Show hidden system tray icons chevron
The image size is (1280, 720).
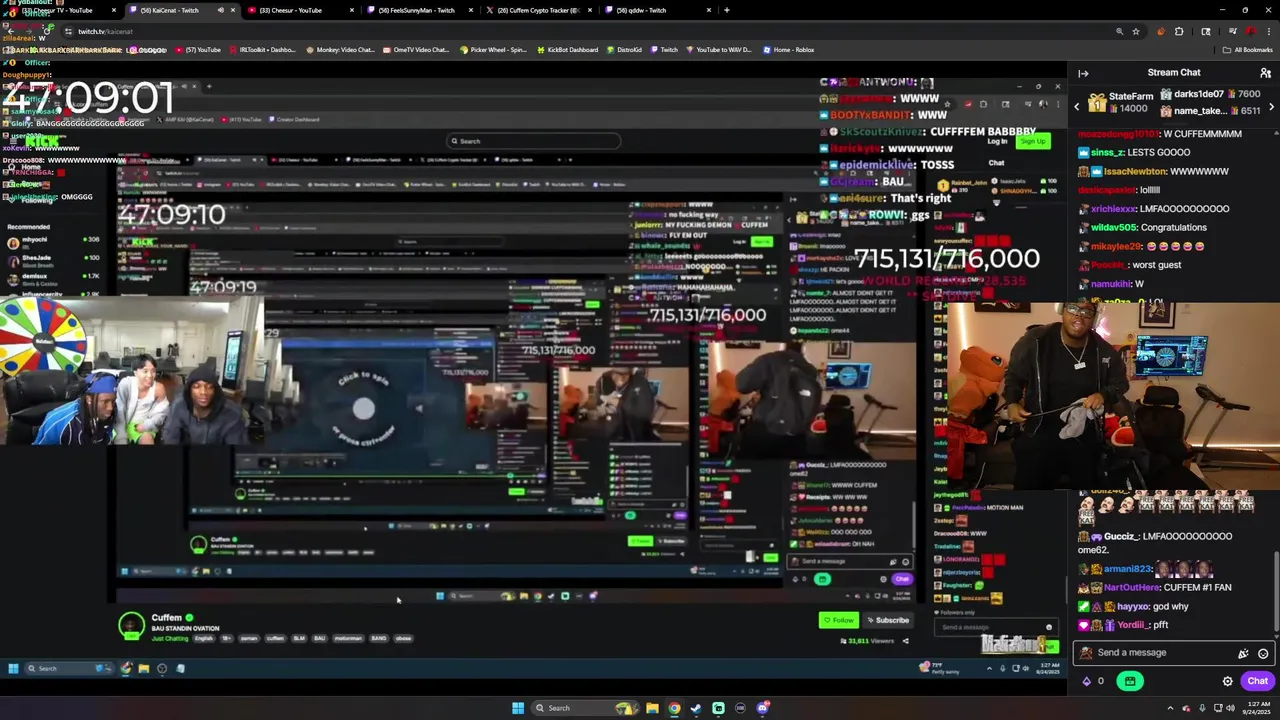click(1169, 708)
